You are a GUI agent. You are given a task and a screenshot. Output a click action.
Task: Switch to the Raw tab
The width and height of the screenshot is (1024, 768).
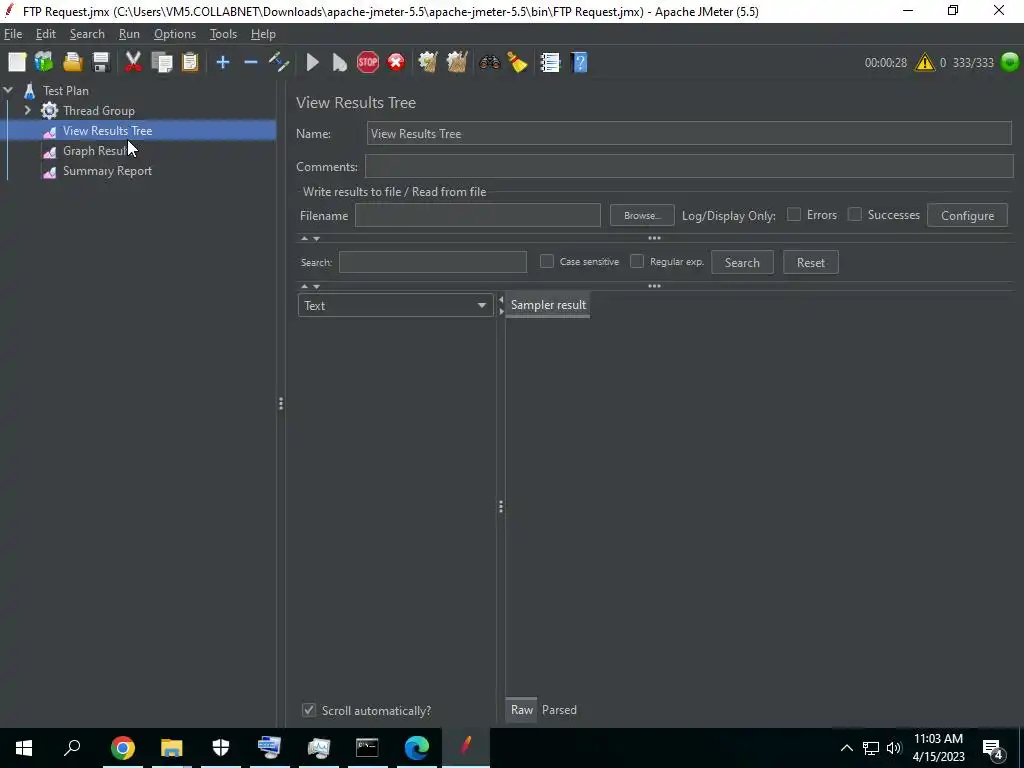click(521, 710)
